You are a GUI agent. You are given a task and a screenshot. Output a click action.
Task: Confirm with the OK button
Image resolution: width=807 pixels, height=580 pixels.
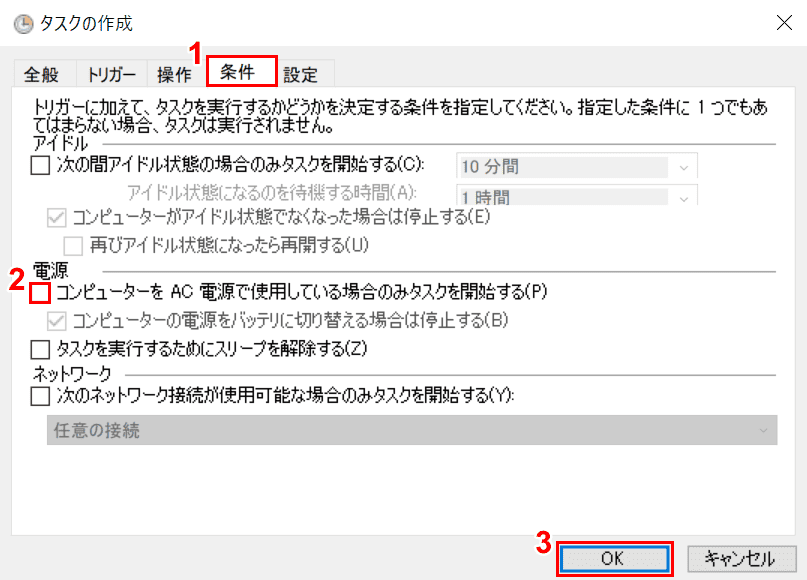[x=614, y=558]
